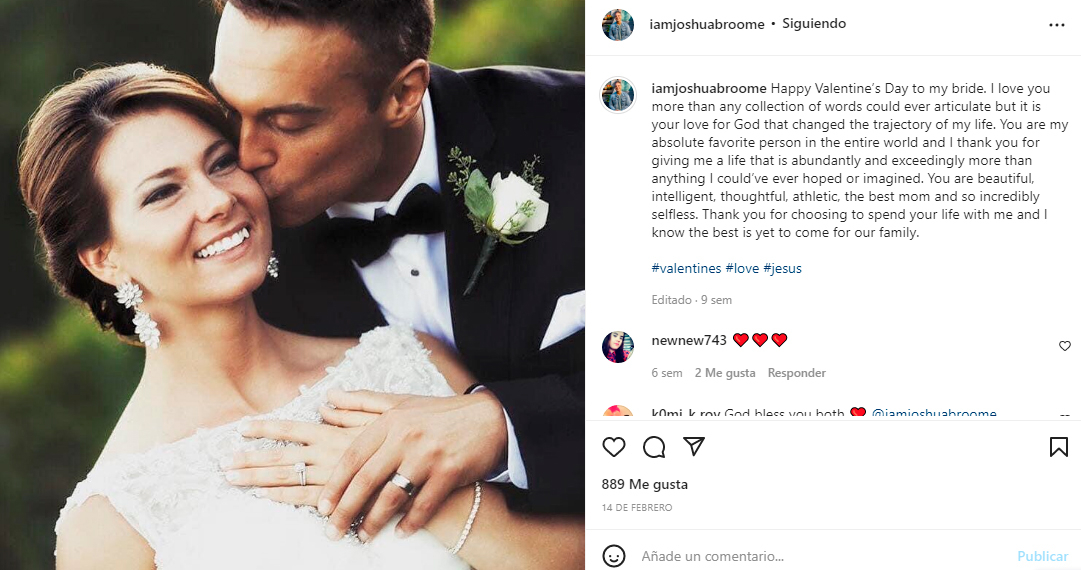Open the #valentines hashtag
The height and width of the screenshot is (570, 1081).
click(686, 268)
